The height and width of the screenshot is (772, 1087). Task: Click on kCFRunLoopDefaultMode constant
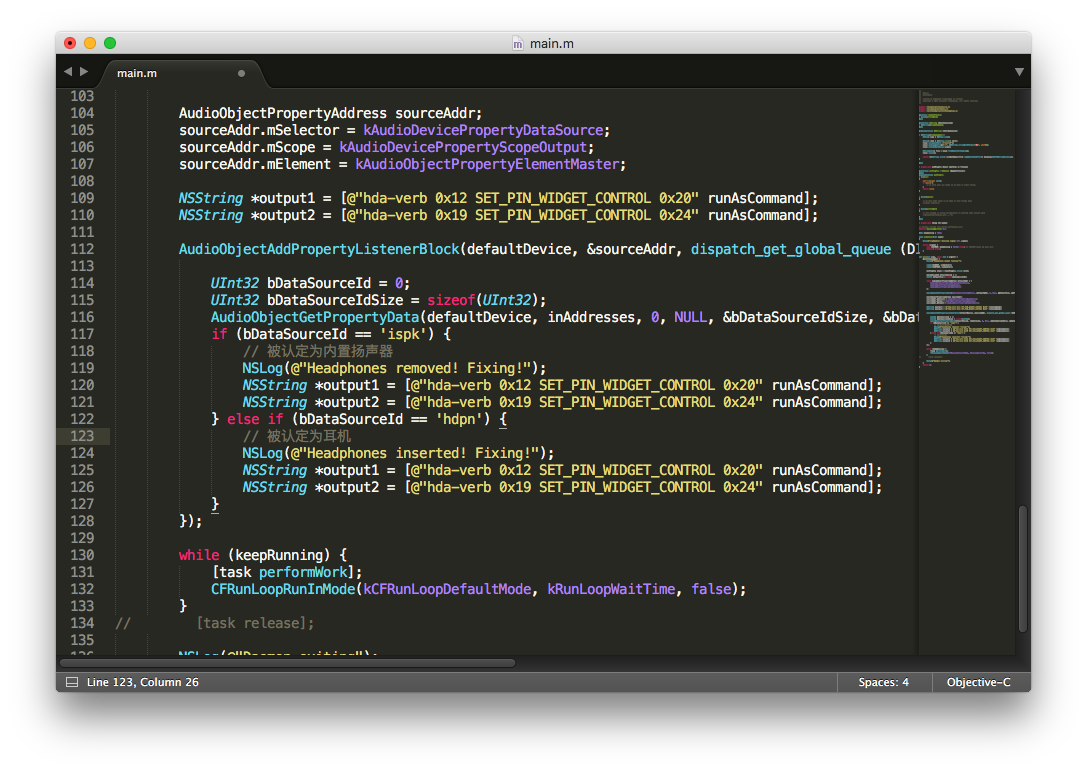pyautogui.click(x=447, y=589)
